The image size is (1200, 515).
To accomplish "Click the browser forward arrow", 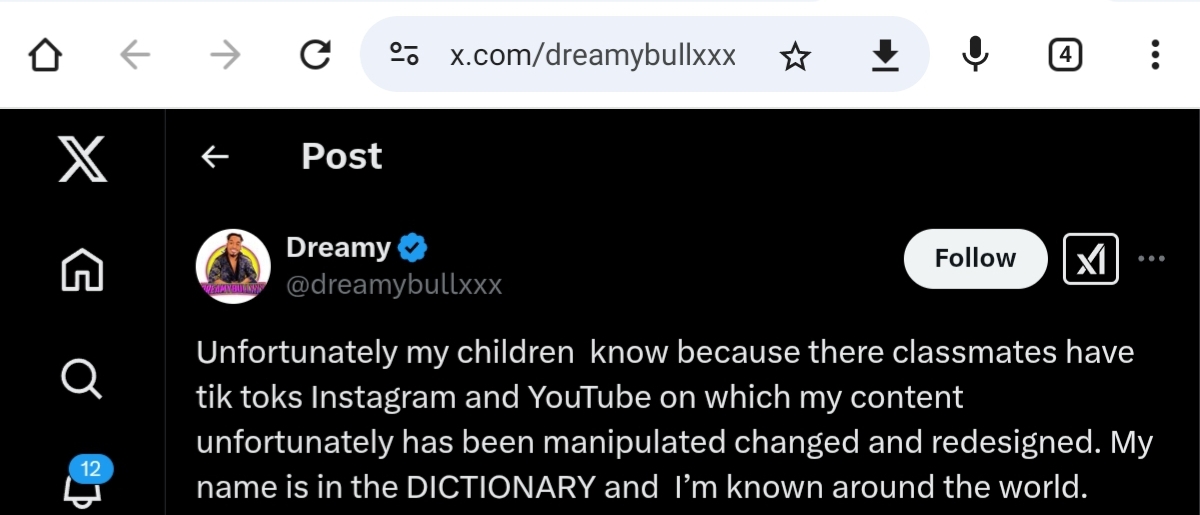I will tap(225, 55).
